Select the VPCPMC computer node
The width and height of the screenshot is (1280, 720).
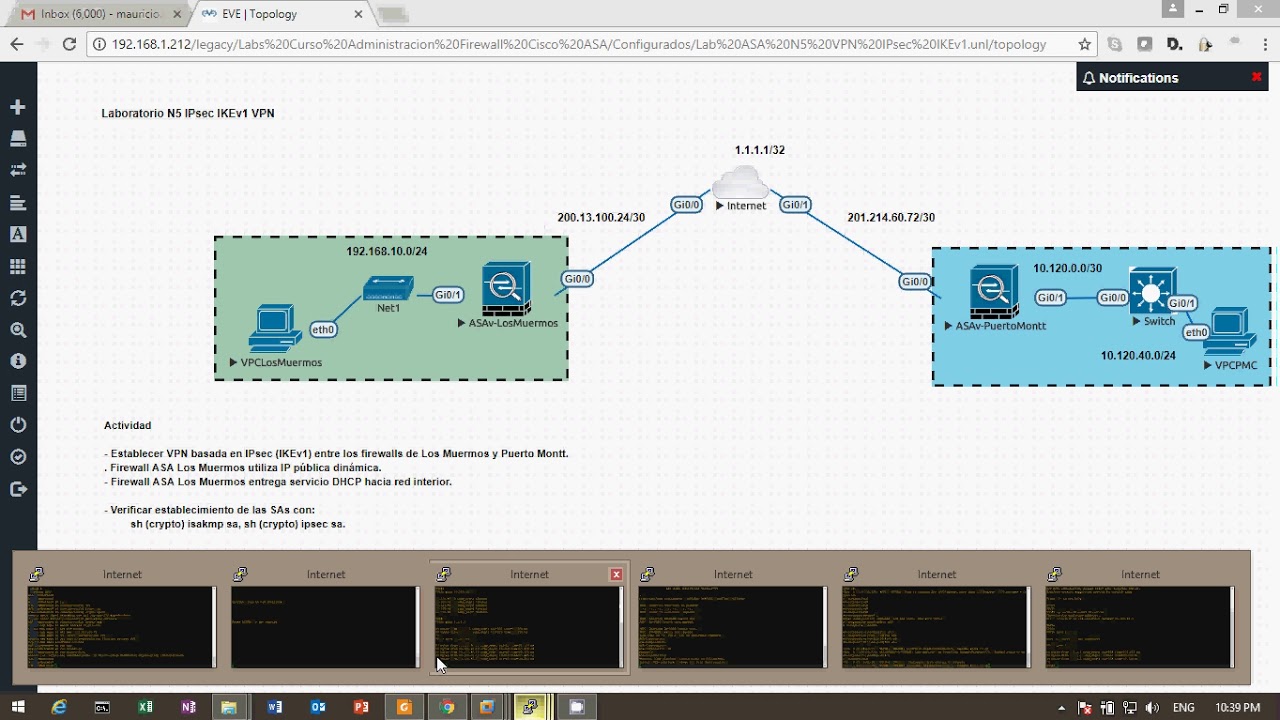click(x=1230, y=333)
